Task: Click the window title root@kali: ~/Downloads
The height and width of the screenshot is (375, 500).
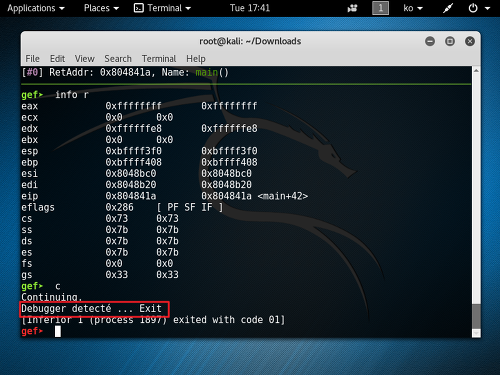Action: click(x=250, y=41)
